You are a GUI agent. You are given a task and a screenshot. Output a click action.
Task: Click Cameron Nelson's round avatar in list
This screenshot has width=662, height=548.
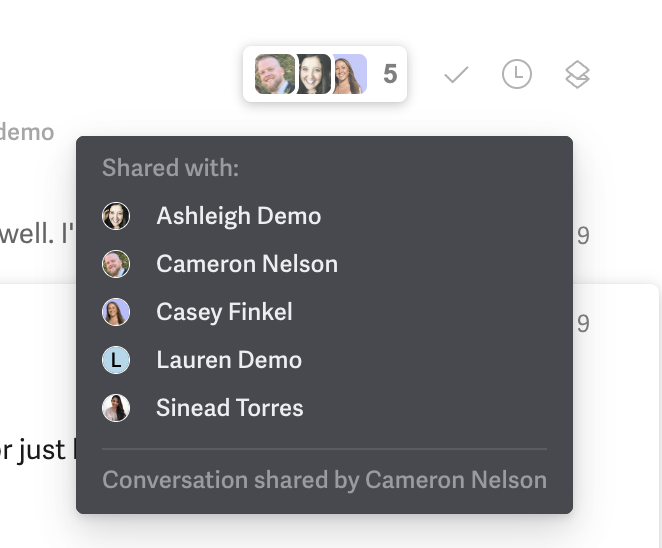click(116, 264)
